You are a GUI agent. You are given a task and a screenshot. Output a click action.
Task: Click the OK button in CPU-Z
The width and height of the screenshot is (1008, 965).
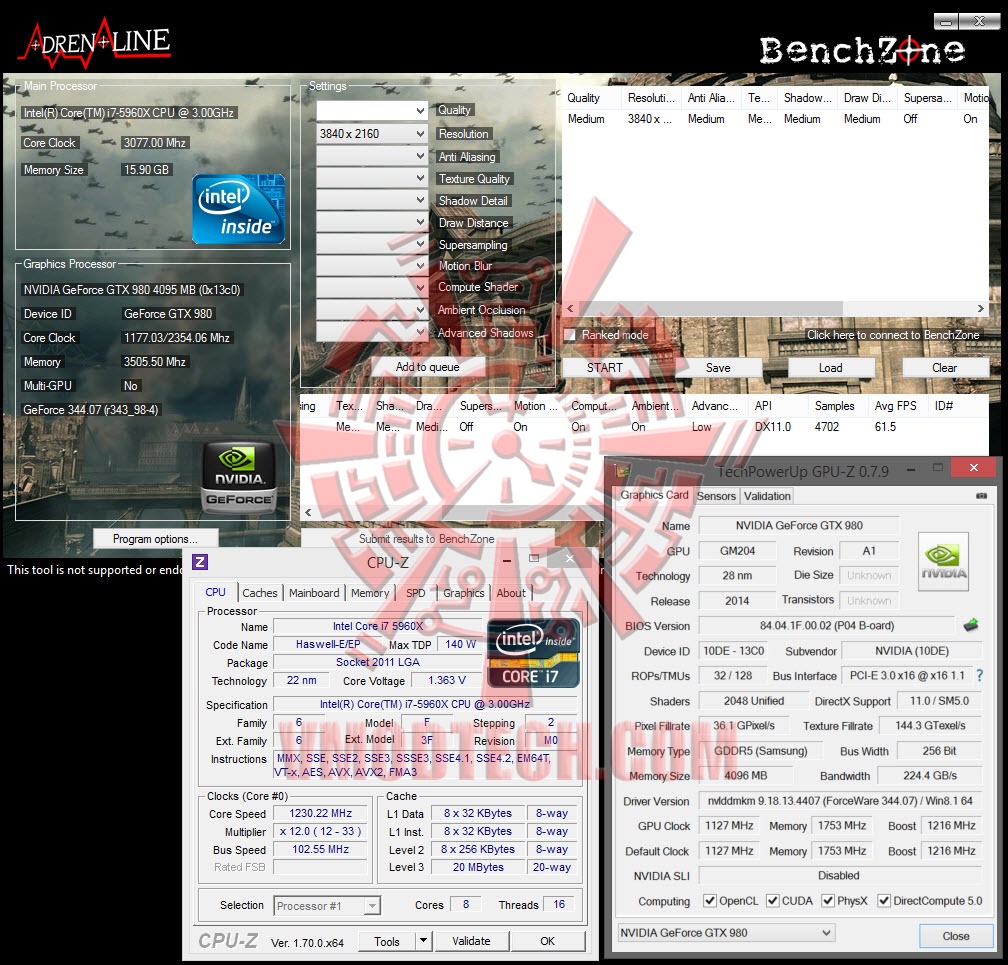tap(548, 941)
